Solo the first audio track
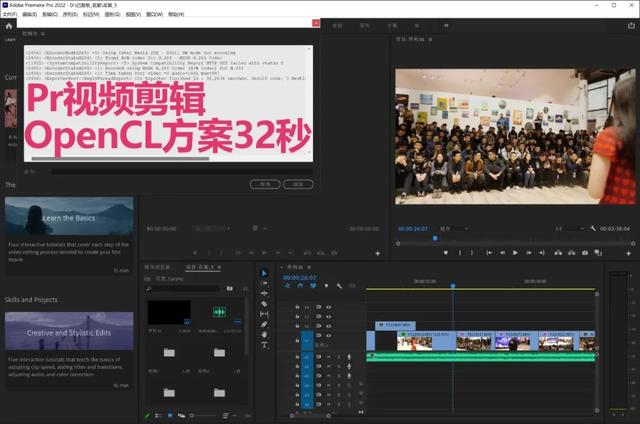Viewport: 640px width, 424px height. (x=338, y=357)
